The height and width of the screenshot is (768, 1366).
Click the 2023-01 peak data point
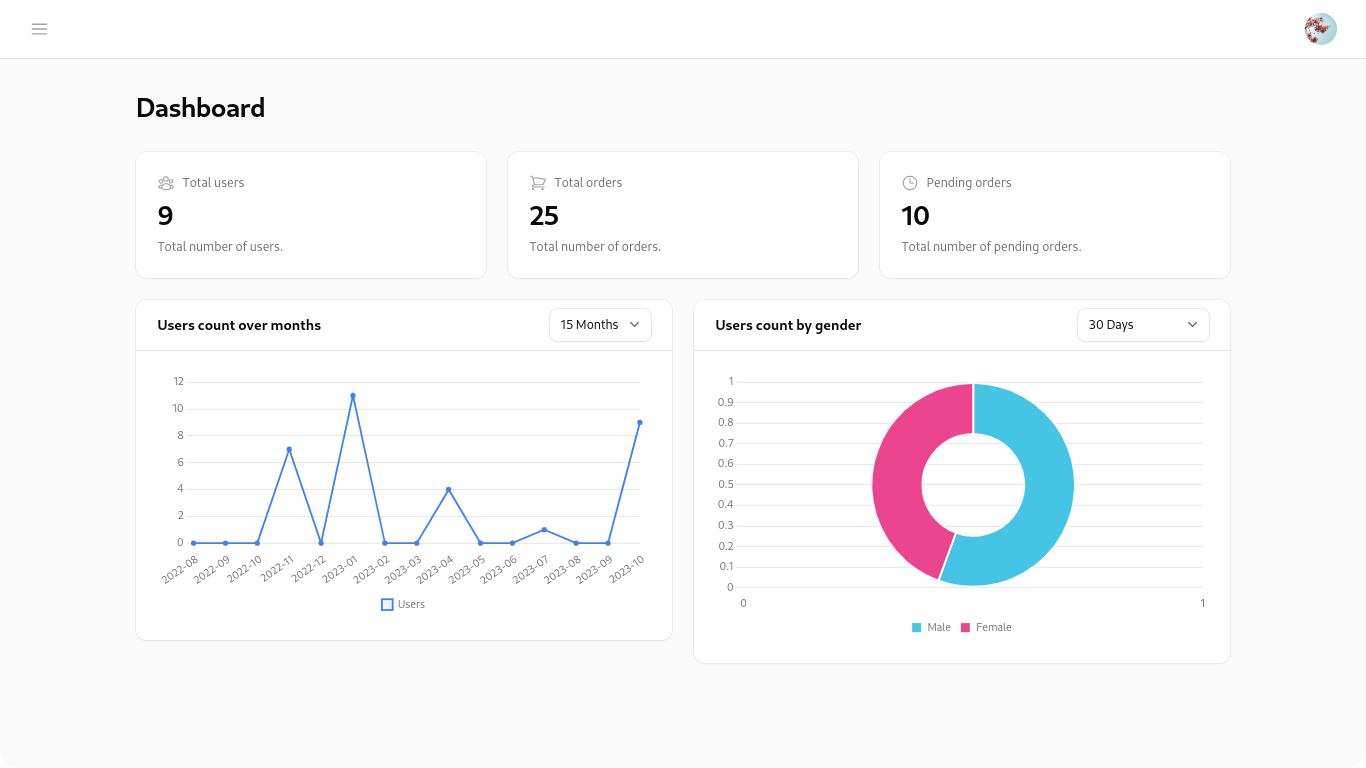click(x=353, y=395)
